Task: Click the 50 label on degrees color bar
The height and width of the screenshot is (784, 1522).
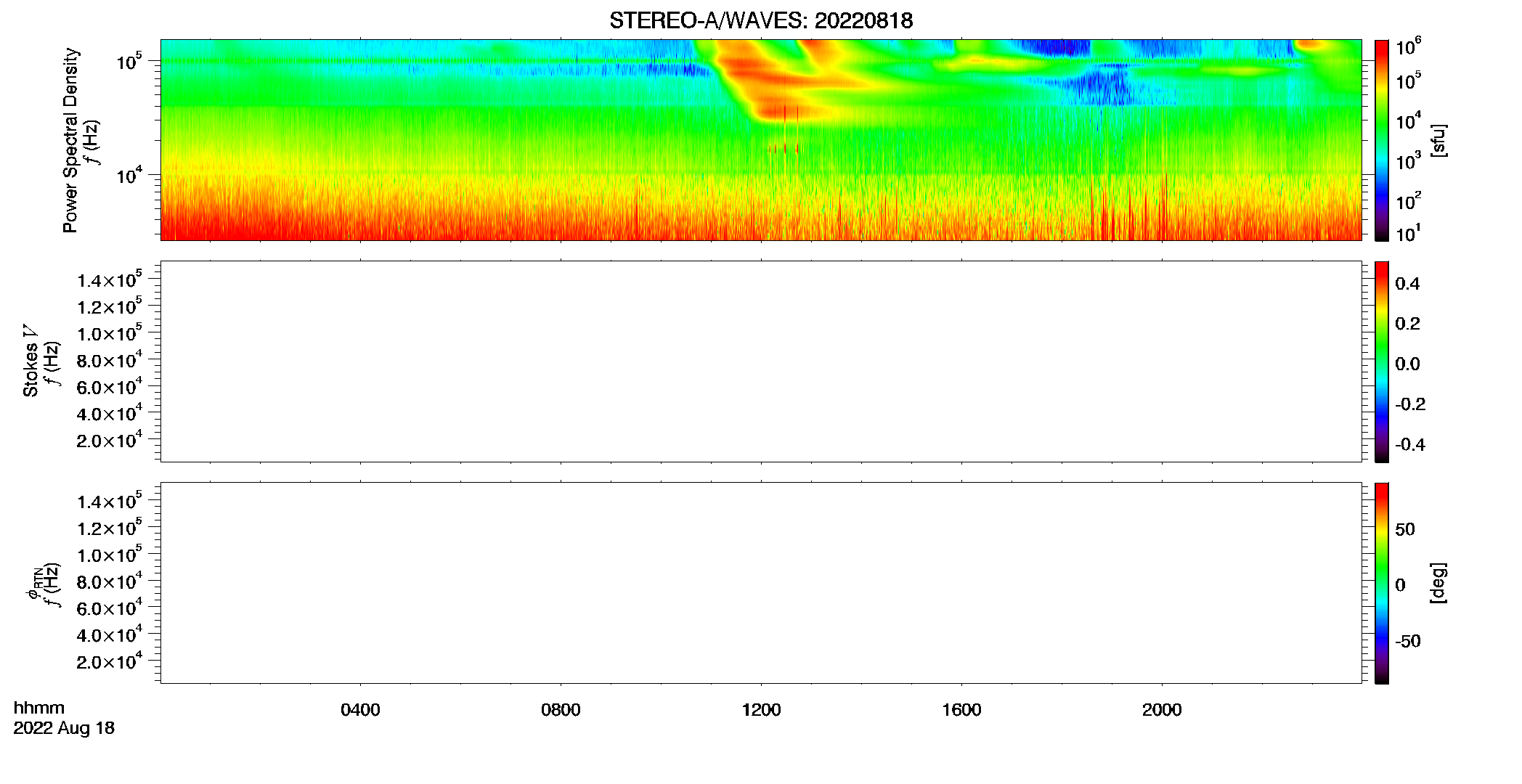Action: (x=1405, y=529)
